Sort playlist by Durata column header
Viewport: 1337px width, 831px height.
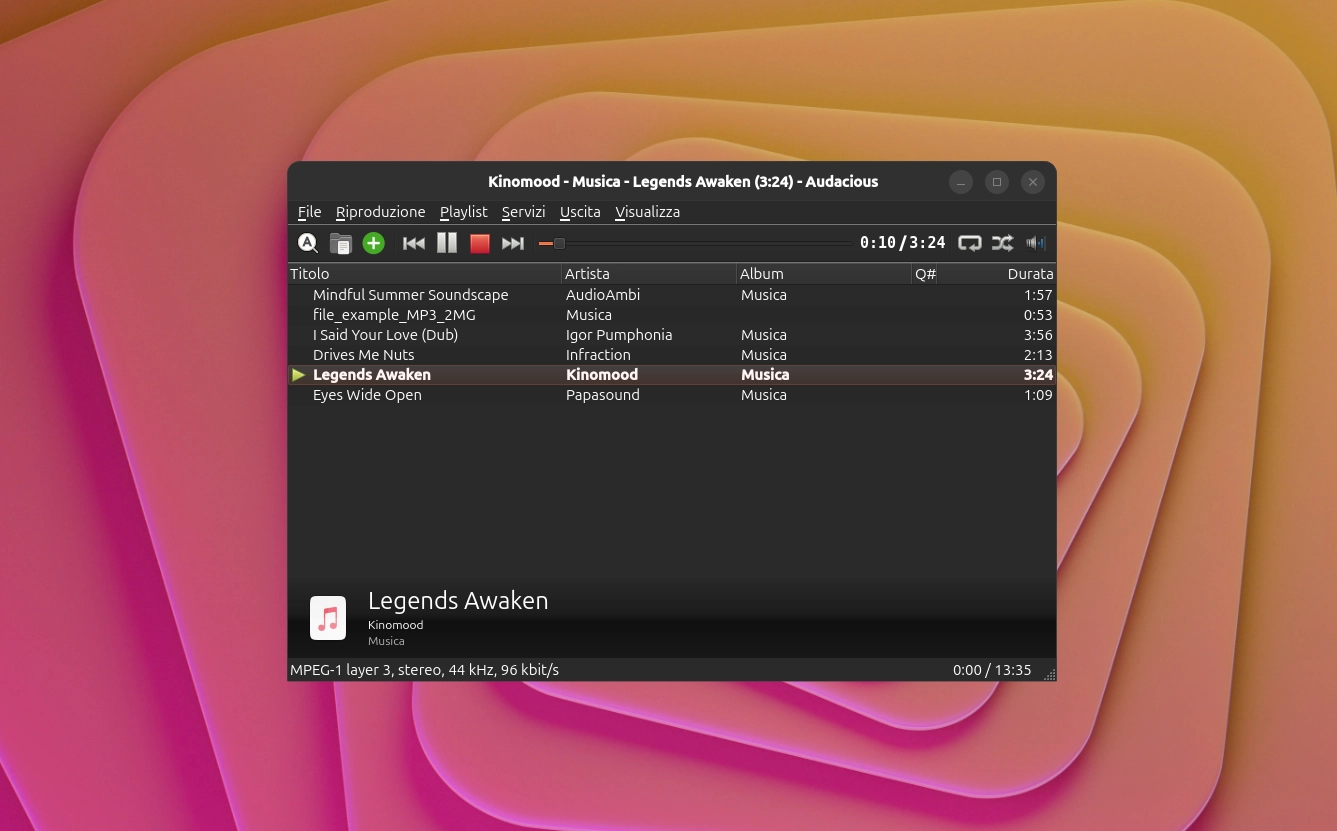coord(1029,274)
